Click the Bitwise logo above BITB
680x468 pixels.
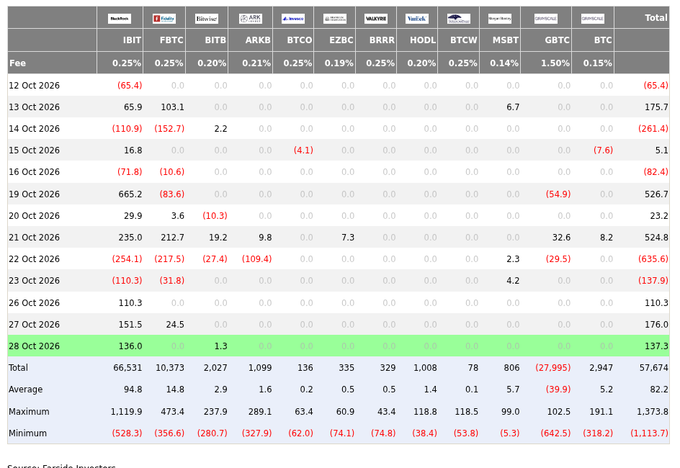pos(206,19)
